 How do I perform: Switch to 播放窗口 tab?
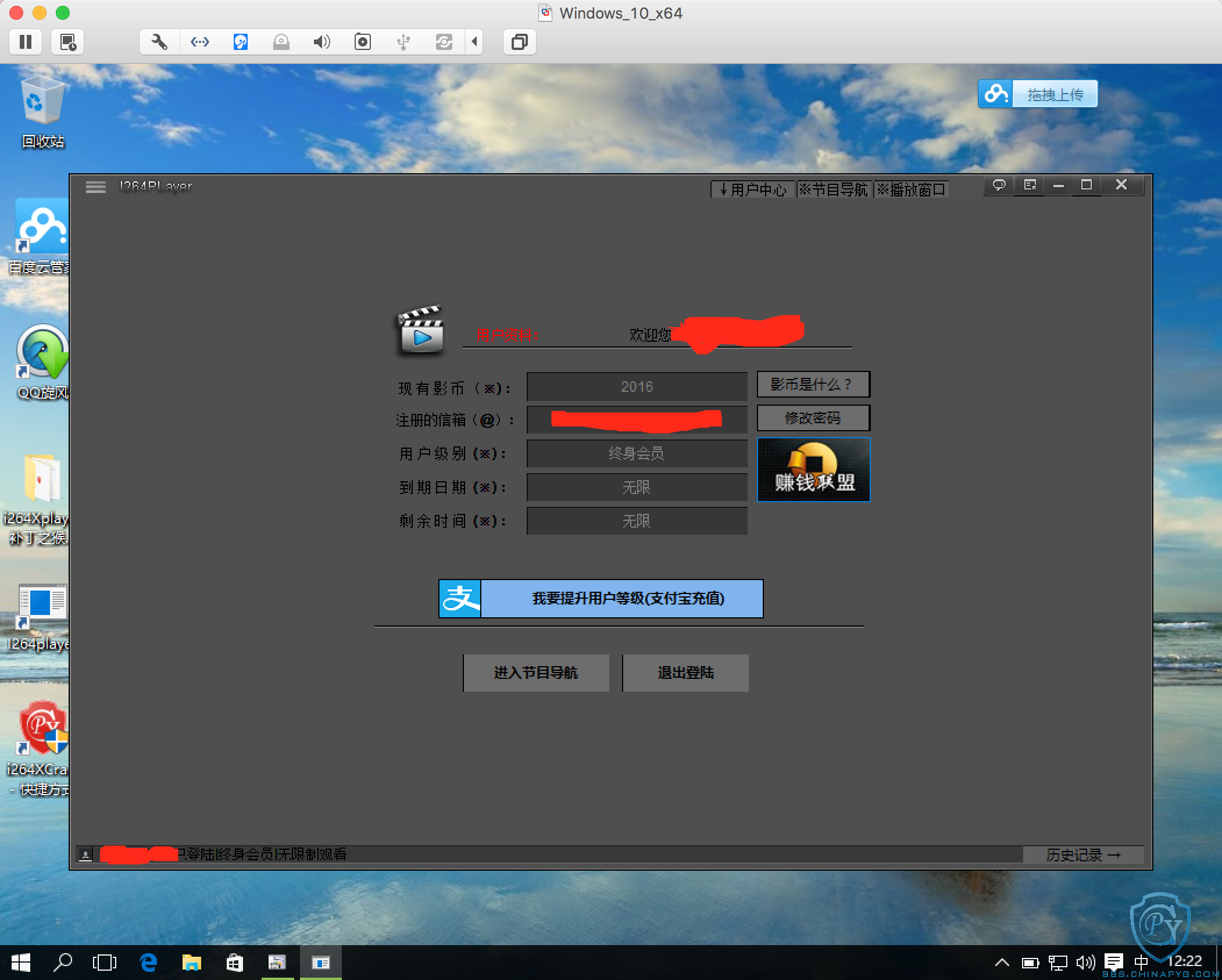[911, 189]
